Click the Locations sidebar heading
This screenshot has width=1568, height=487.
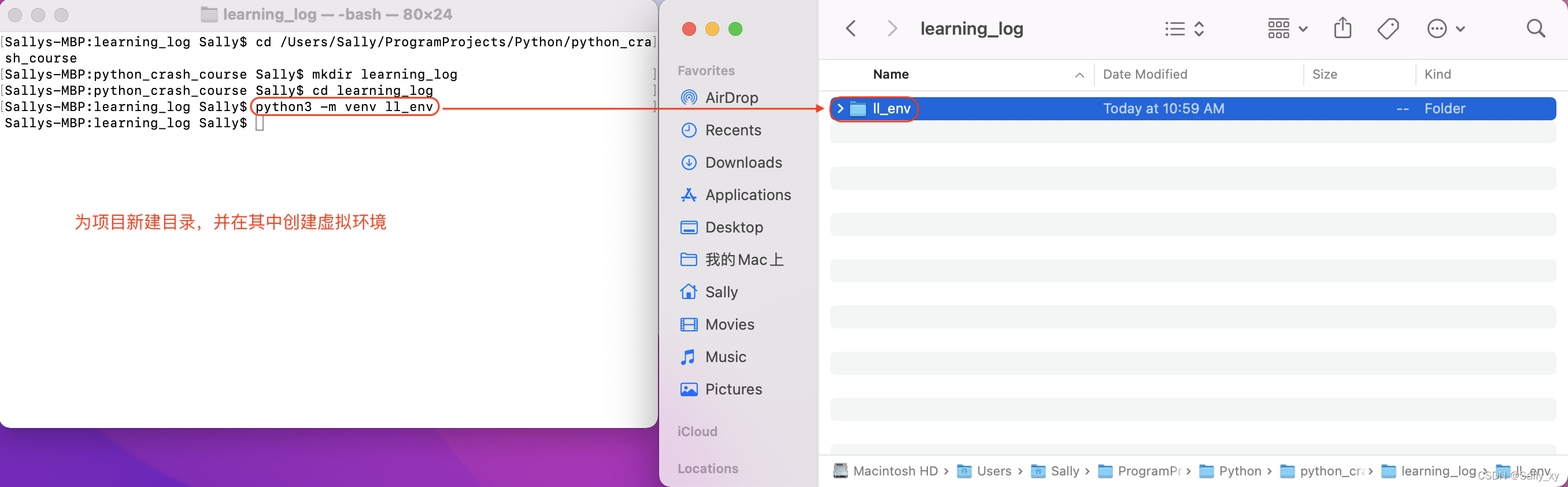coord(707,468)
